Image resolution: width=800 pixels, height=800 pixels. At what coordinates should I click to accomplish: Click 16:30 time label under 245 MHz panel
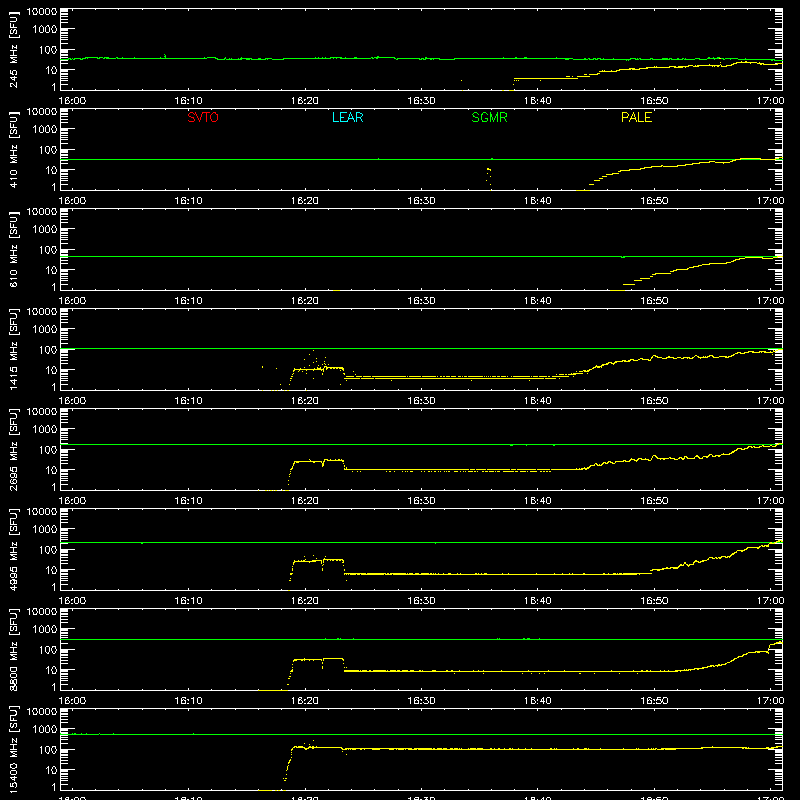(421, 101)
